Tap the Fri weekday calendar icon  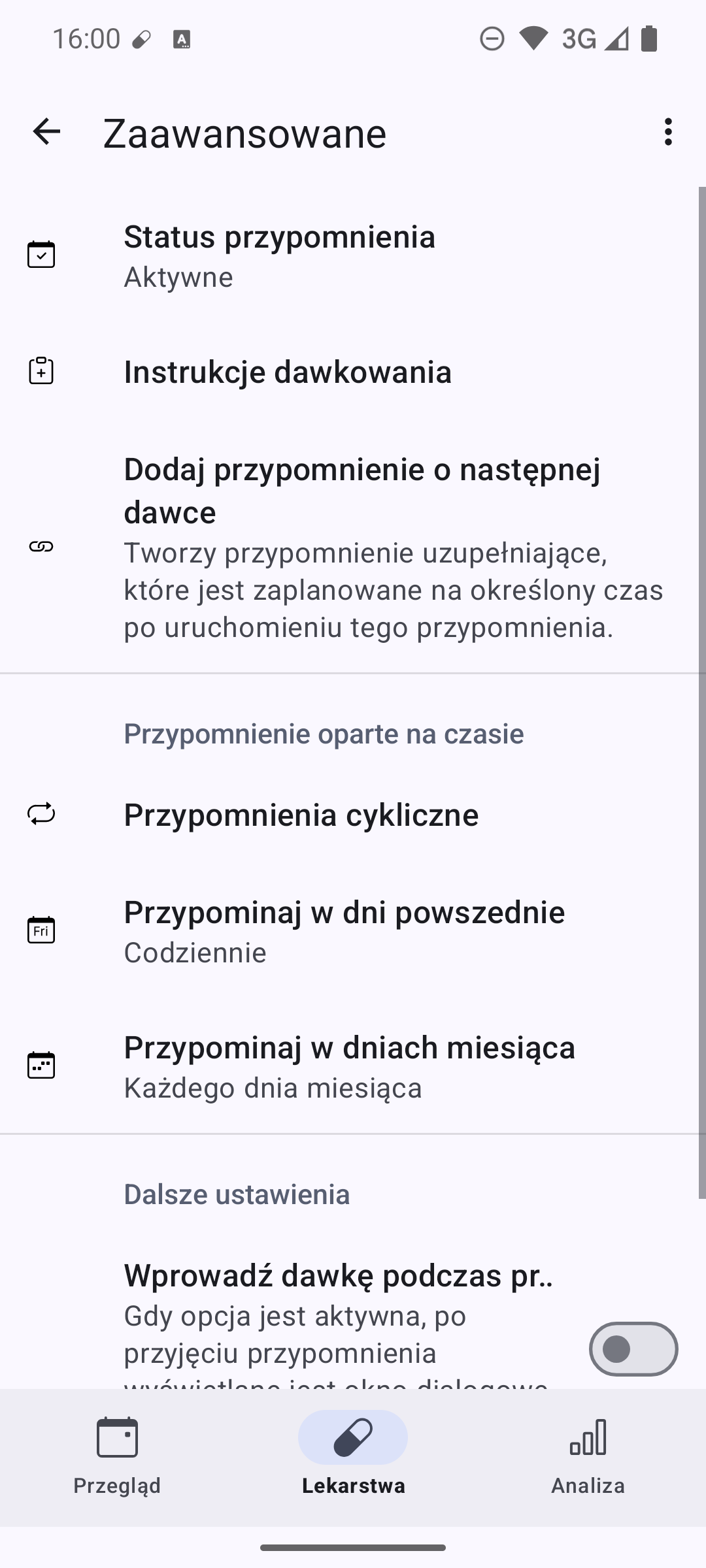(41, 930)
